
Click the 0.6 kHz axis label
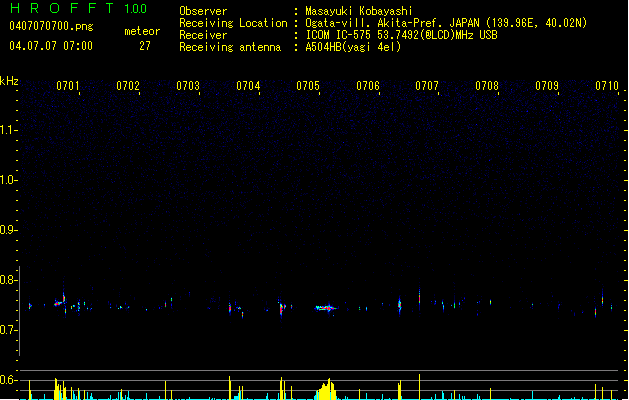point(8,380)
